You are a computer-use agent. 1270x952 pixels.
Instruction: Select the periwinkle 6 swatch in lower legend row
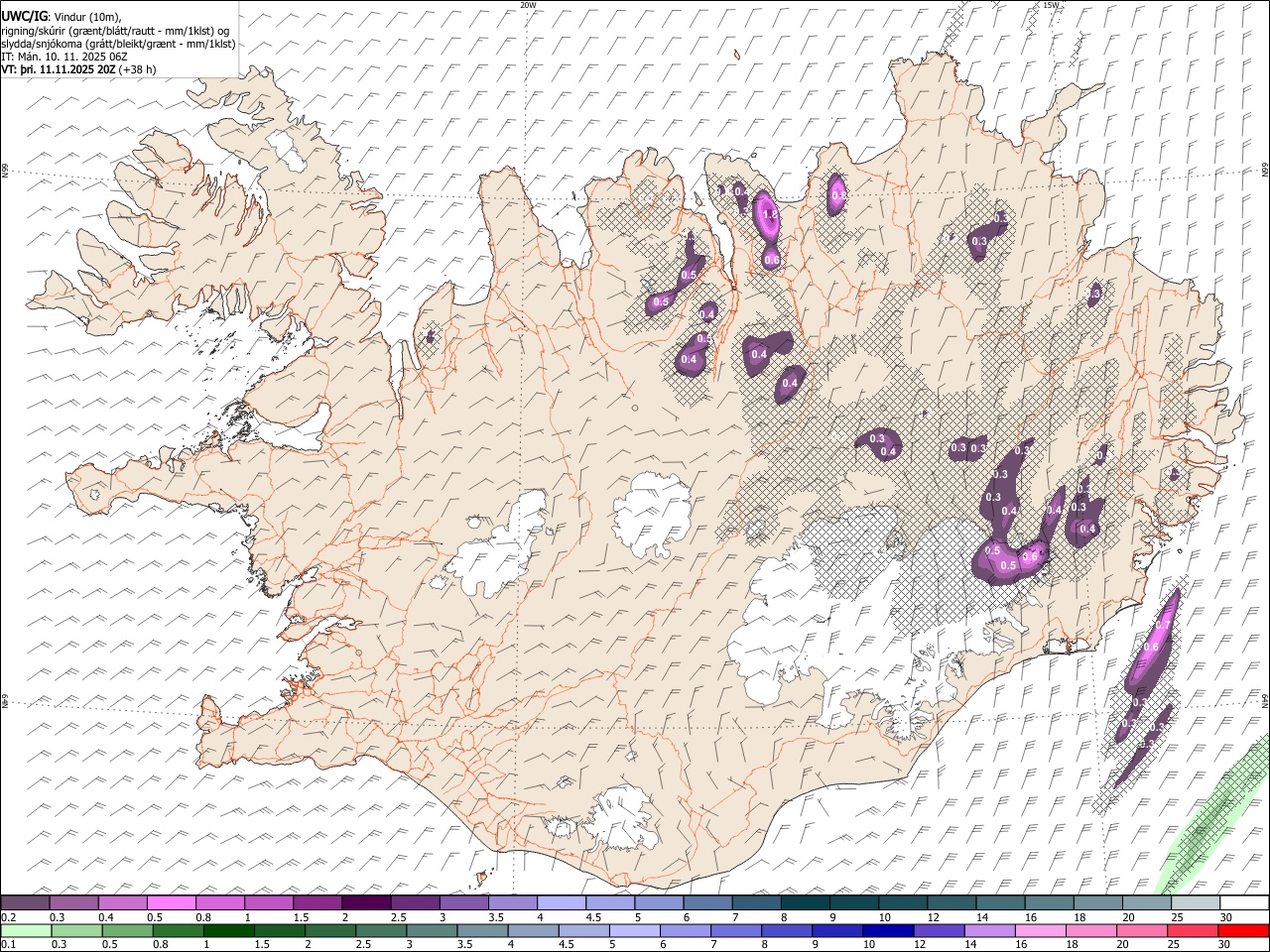[685, 930]
